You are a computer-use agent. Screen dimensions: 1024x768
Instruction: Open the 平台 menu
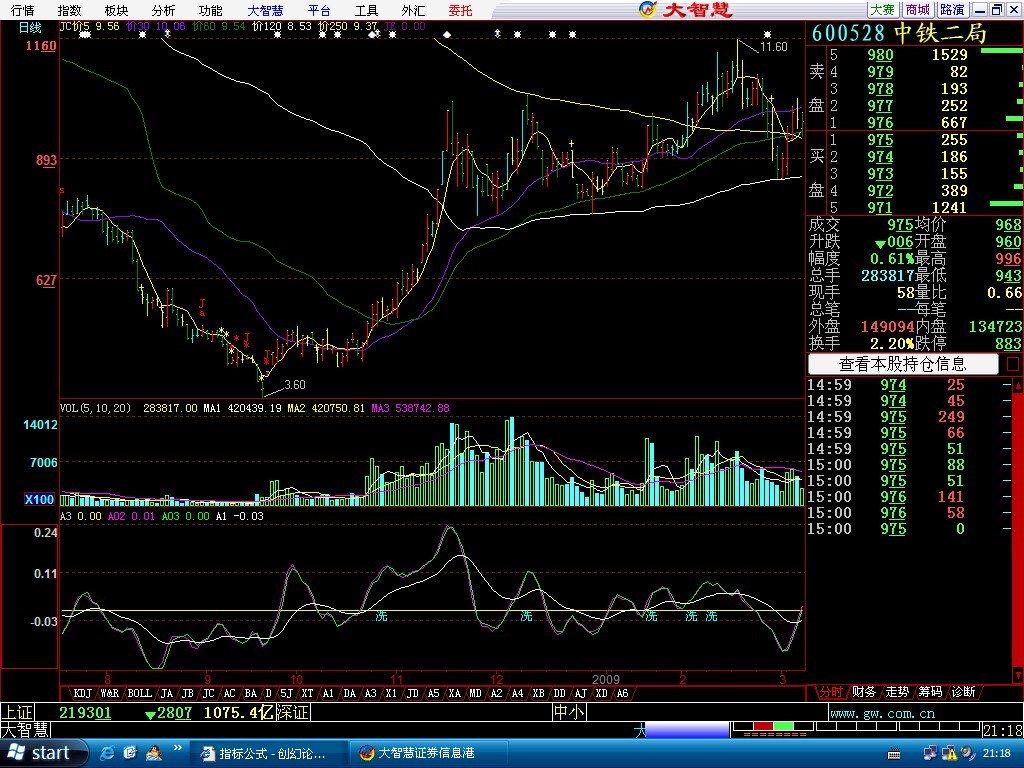(319, 10)
